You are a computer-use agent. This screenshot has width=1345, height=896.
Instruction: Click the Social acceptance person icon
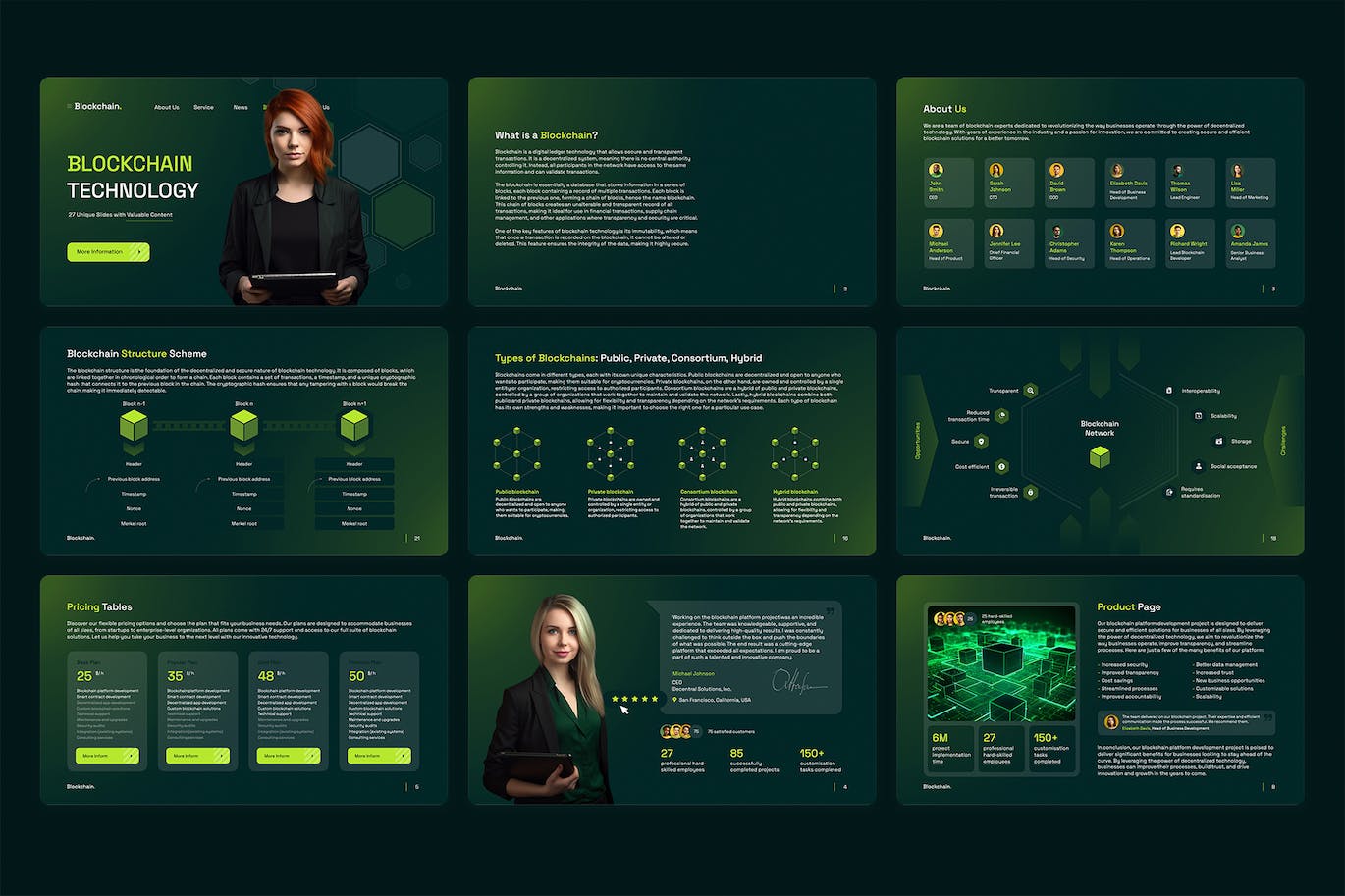(1198, 467)
